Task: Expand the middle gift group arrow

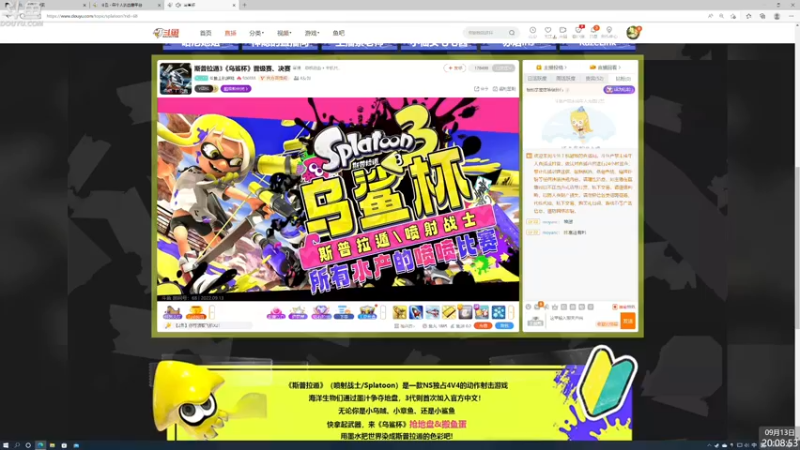Action: [383, 312]
